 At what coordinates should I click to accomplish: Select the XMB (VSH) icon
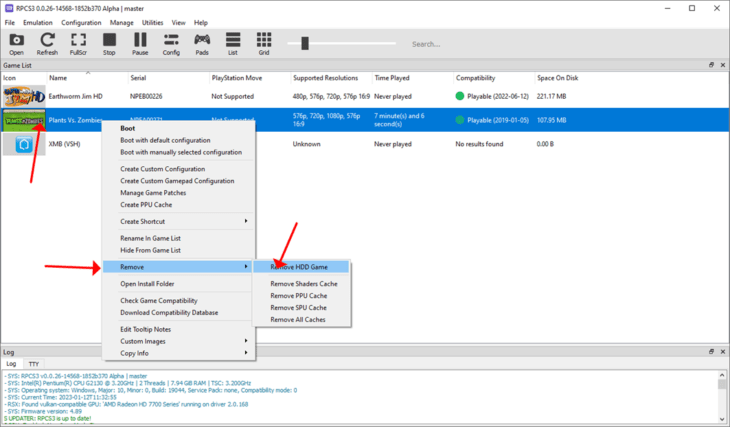(24, 144)
